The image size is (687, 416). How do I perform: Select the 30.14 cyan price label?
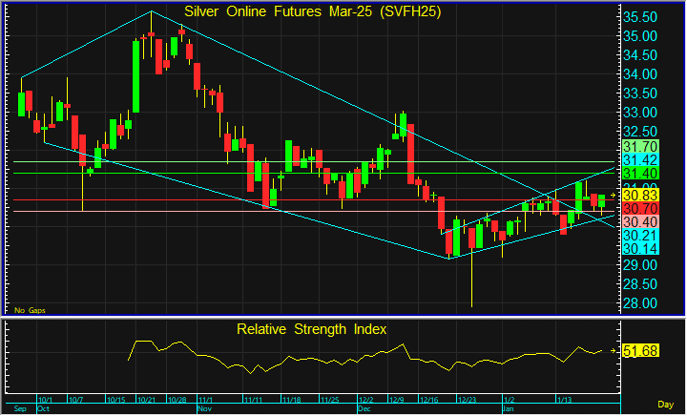pos(639,247)
